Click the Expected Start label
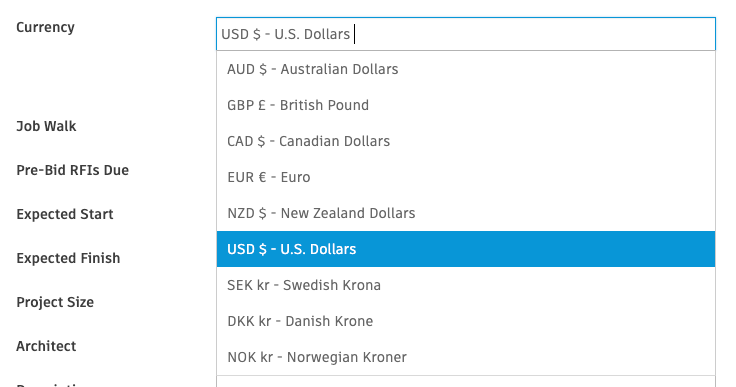Viewport: 736px width, 387px height. click(x=65, y=214)
